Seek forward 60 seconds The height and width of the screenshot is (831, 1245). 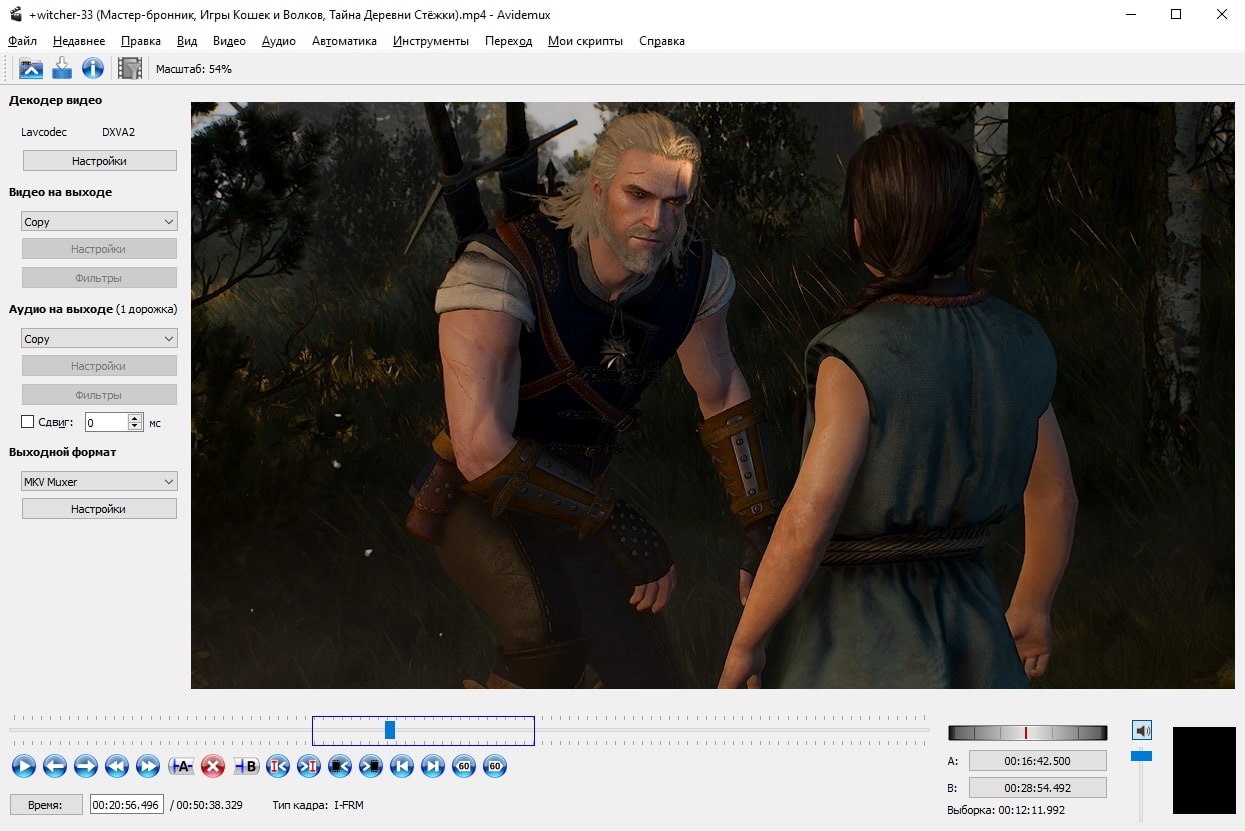[x=494, y=767]
